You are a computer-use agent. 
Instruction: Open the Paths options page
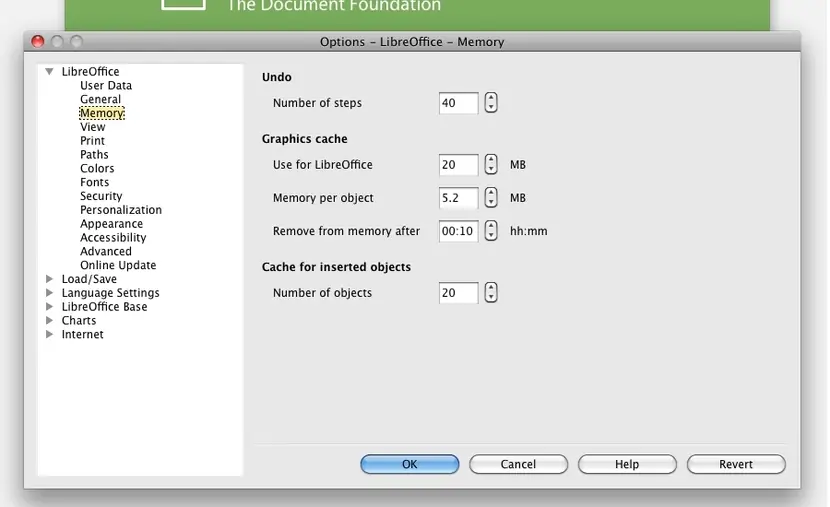[x=94, y=154]
